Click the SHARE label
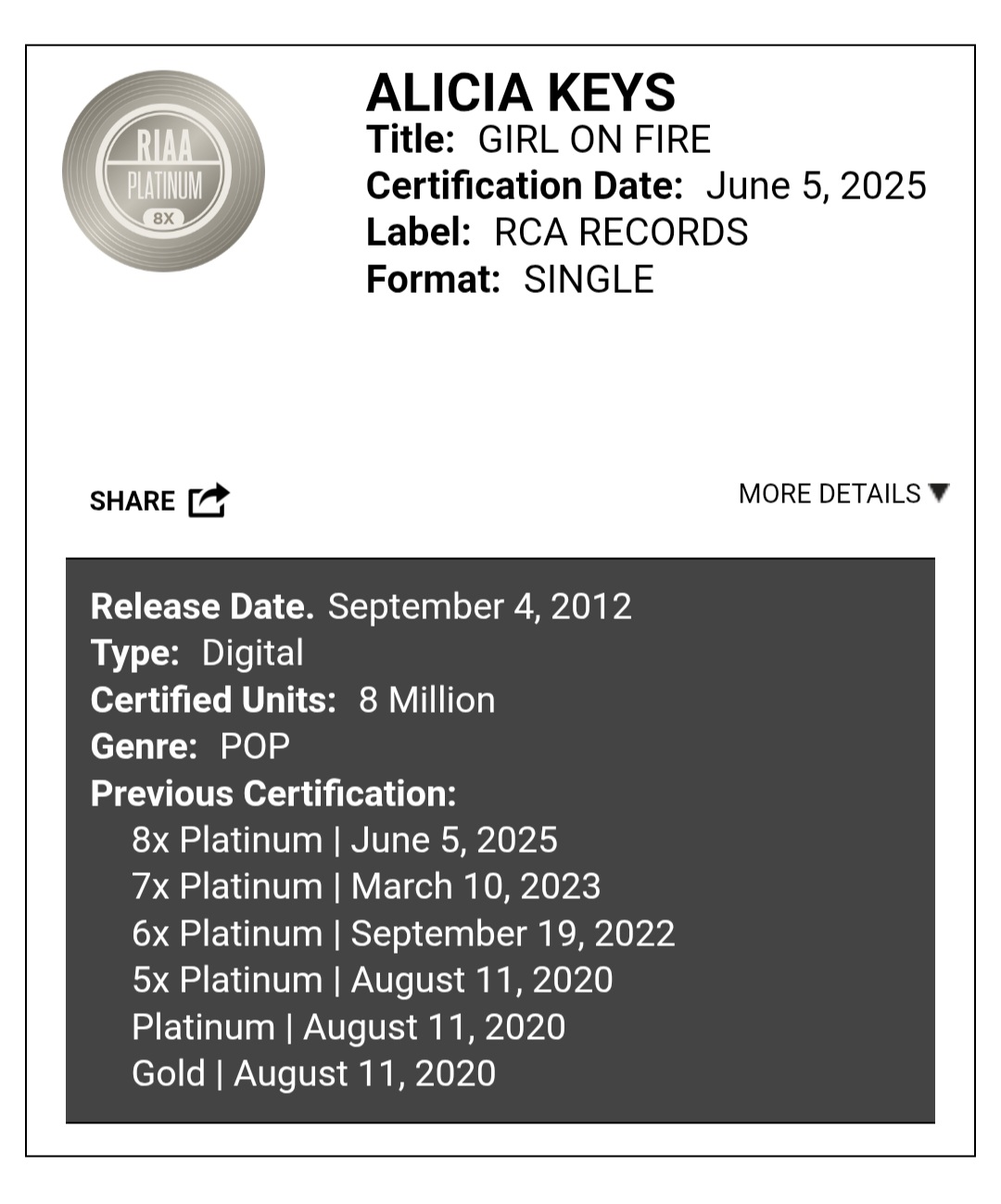The image size is (1001, 1204). click(133, 501)
